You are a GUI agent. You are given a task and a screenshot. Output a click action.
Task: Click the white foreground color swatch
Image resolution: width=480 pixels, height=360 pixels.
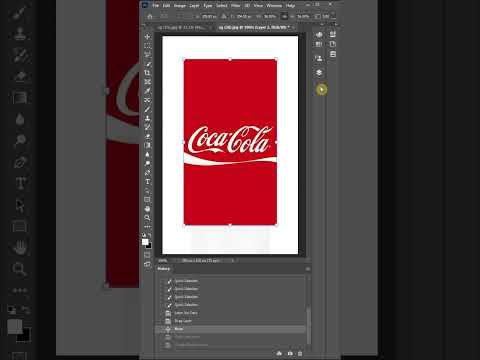tap(145, 242)
